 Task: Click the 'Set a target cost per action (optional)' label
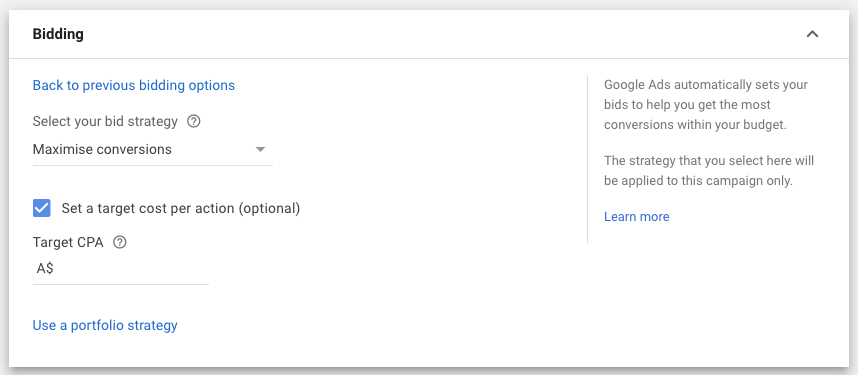tap(181, 208)
